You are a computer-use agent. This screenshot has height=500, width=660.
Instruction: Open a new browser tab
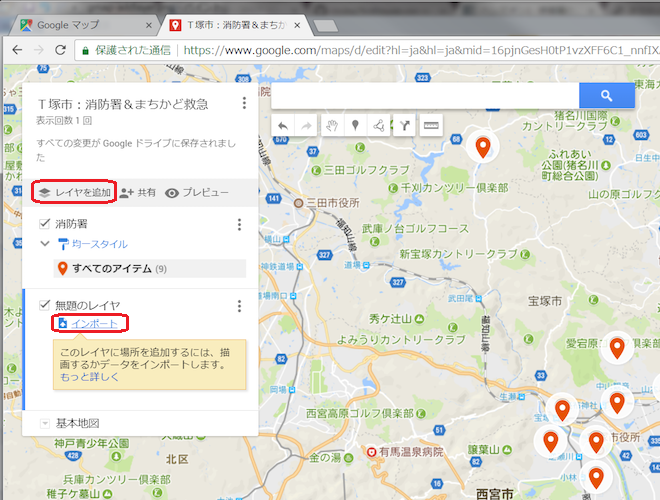point(325,26)
